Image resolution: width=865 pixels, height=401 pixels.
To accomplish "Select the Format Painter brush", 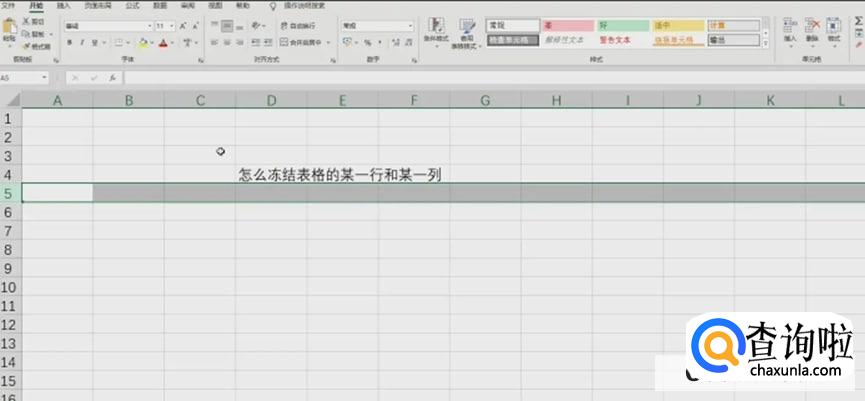I will pos(26,46).
